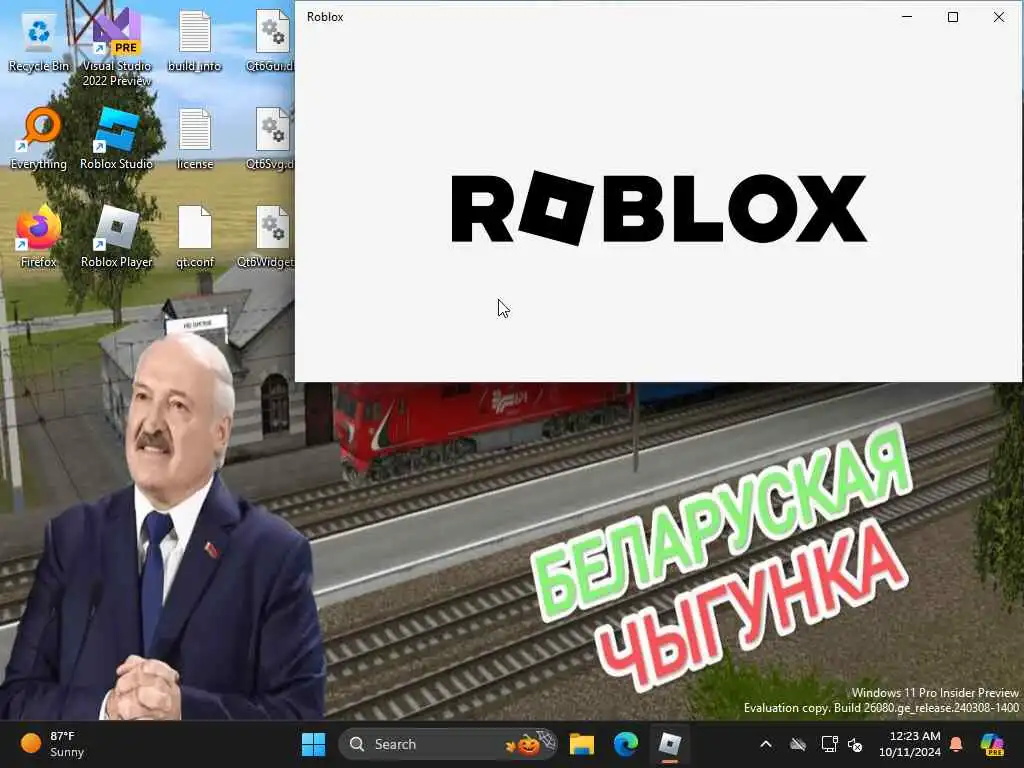Launch Firefox from the desktop

pos(39,236)
